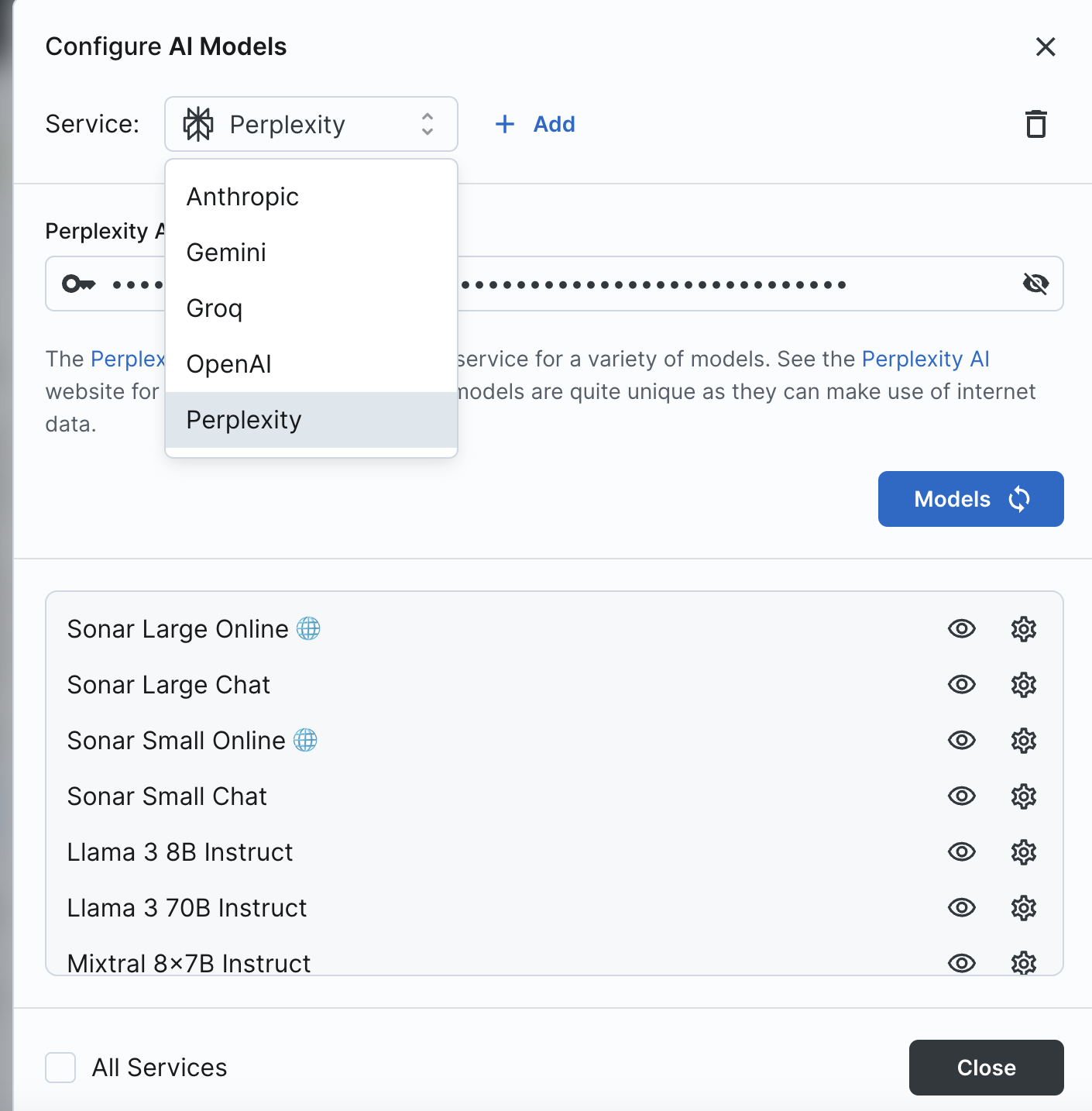Open settings for Sonar Large Online model
The height and width of the screenshot is (1111, 1092).
click(x=1023, y=629)
